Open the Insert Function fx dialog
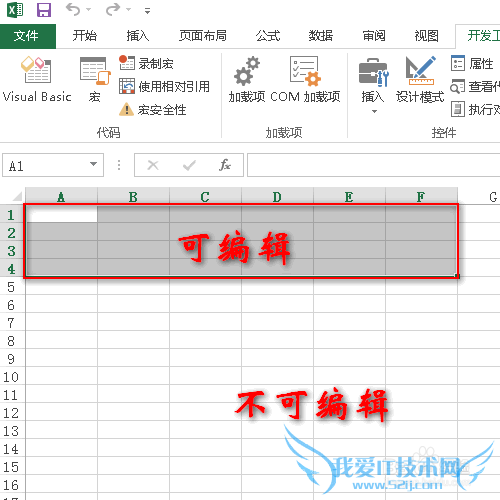Viewport: 500px width, 500px height. tap(225, 165)
